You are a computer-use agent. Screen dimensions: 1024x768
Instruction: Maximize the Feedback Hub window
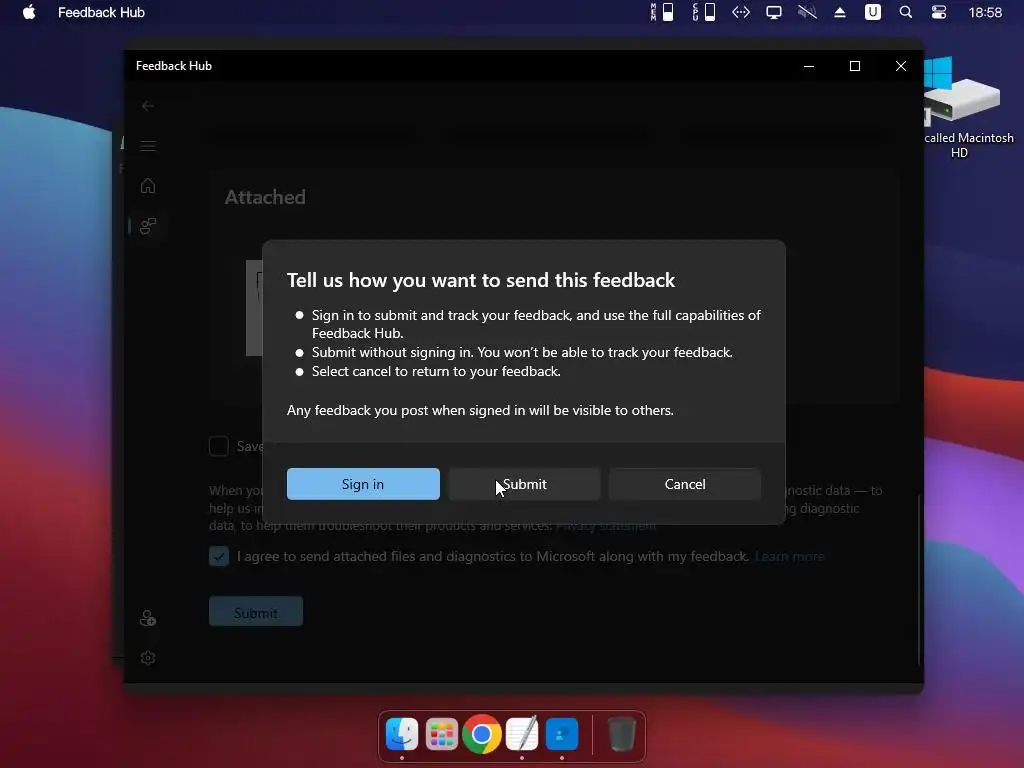pyautogui.click(x=855, y=66)
